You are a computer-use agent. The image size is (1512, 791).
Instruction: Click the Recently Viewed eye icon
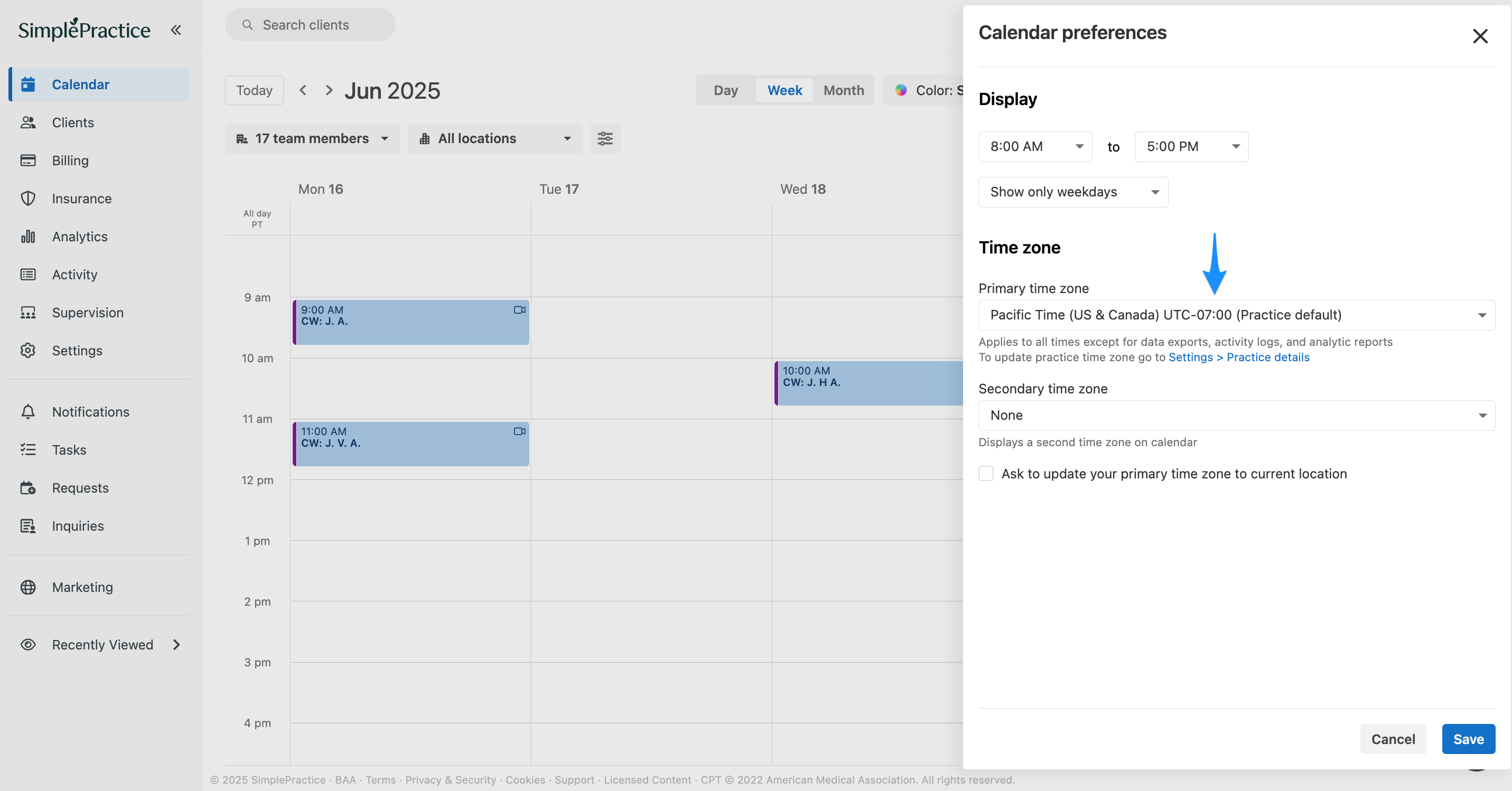coord(28,645)
